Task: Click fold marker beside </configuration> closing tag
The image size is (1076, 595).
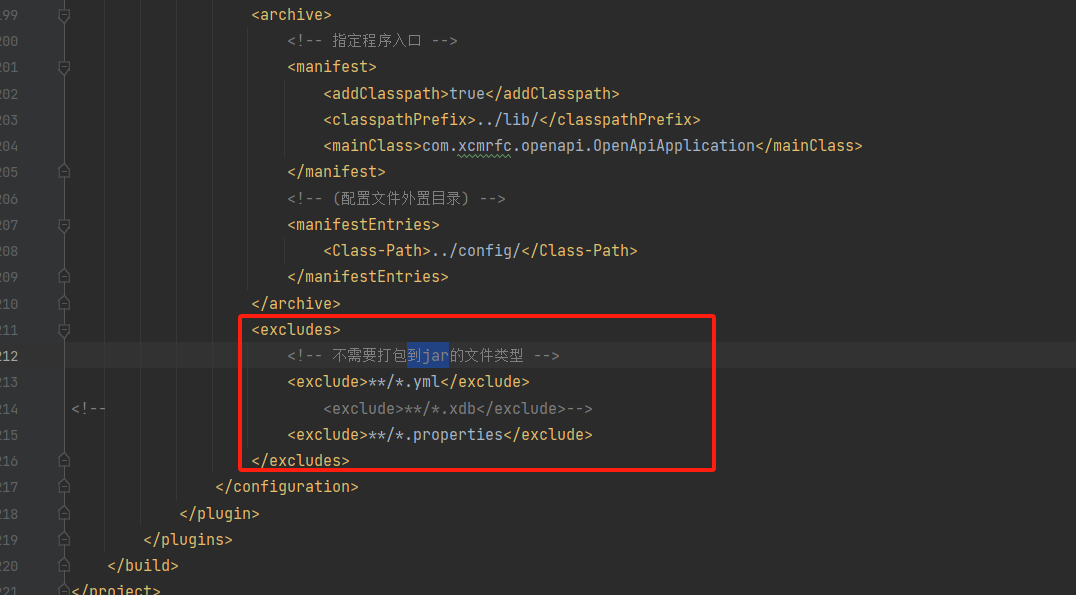Action: pyautogui.click(x=64, y=487)
